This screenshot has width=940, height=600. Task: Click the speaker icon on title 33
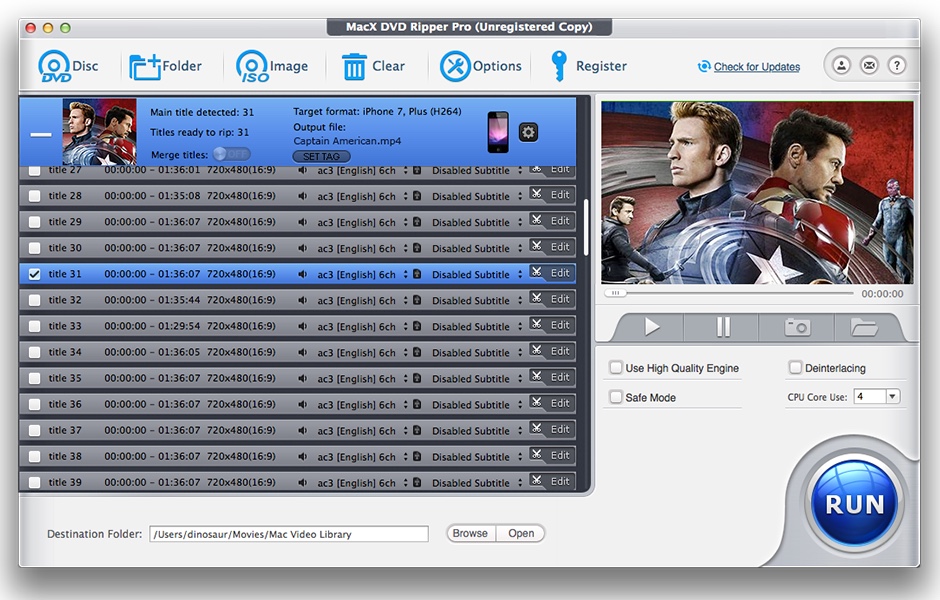[x=303, y=326]
